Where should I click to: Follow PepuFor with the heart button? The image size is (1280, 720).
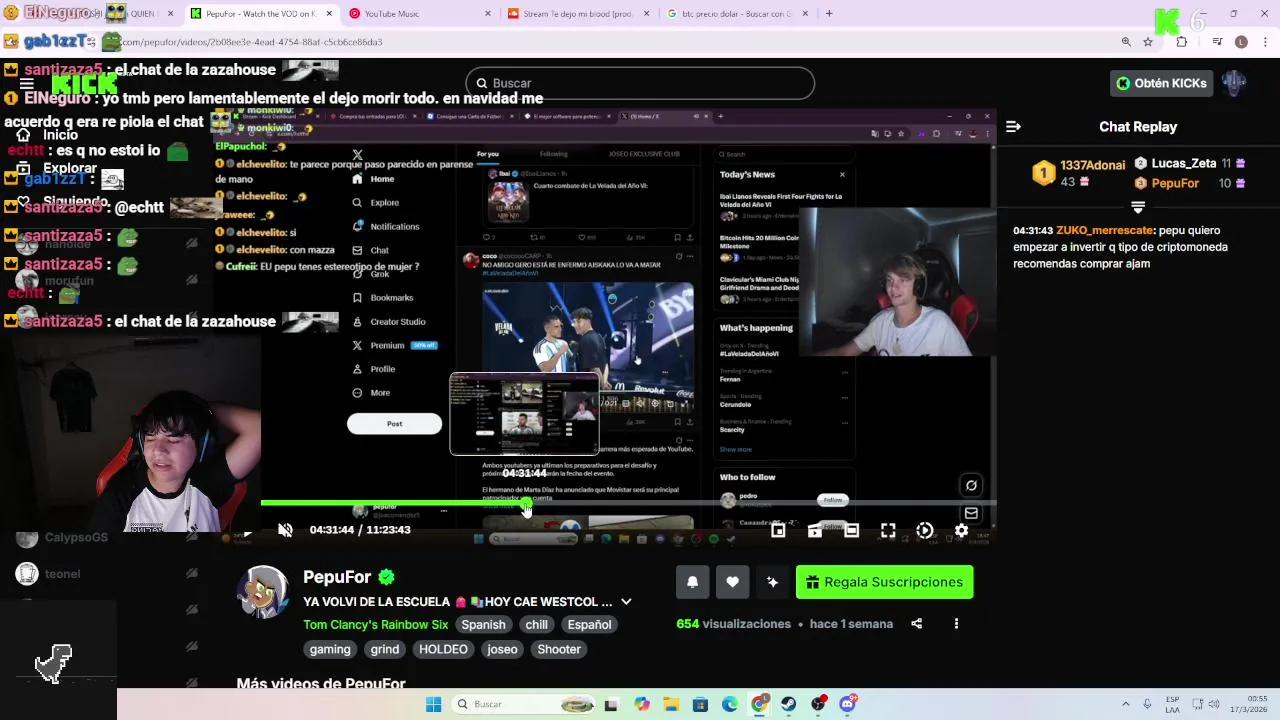click(x=732, y=582)
